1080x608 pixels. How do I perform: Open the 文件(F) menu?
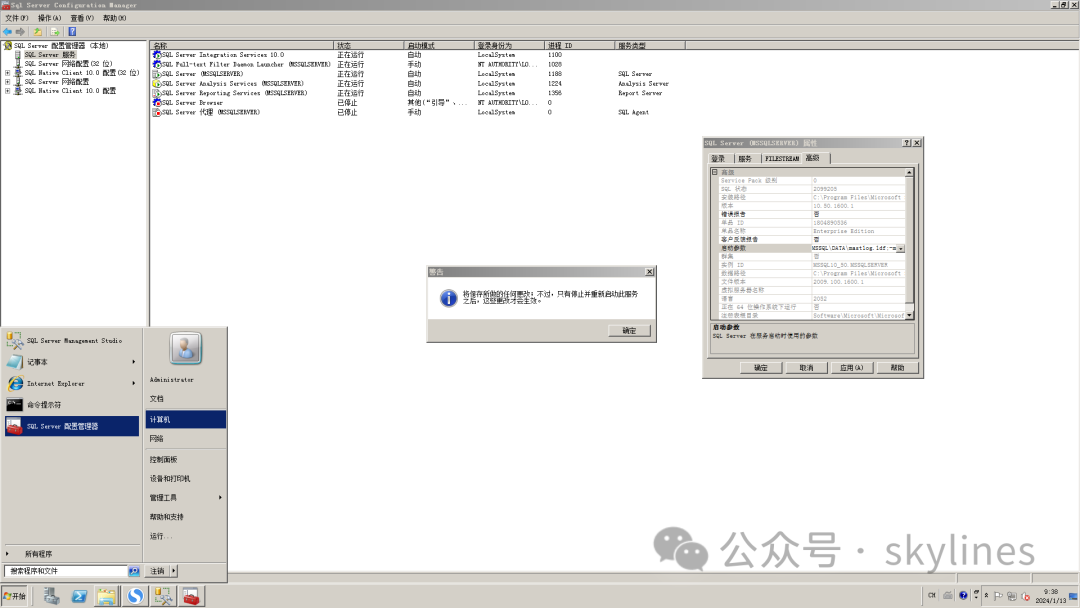point(17,18)
